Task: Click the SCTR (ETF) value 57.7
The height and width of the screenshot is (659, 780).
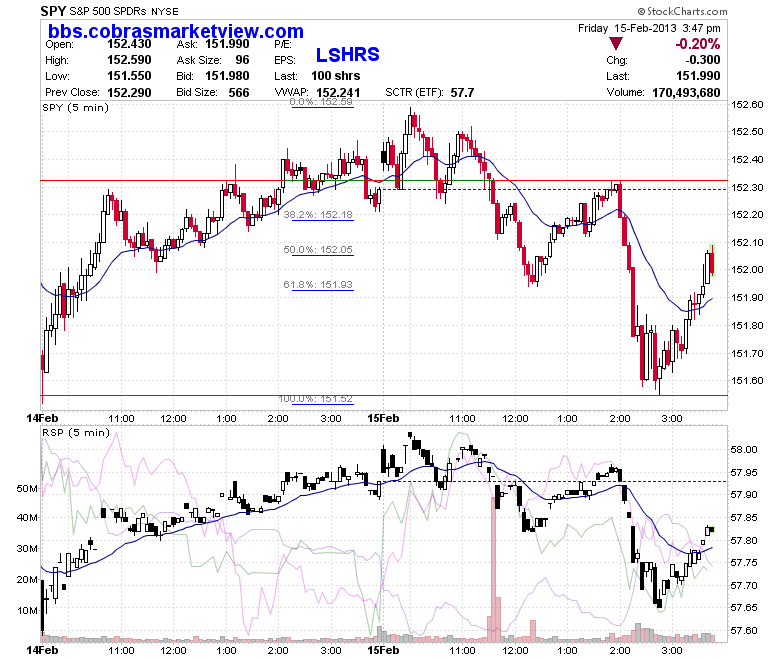Action: (x=462, y=93)
